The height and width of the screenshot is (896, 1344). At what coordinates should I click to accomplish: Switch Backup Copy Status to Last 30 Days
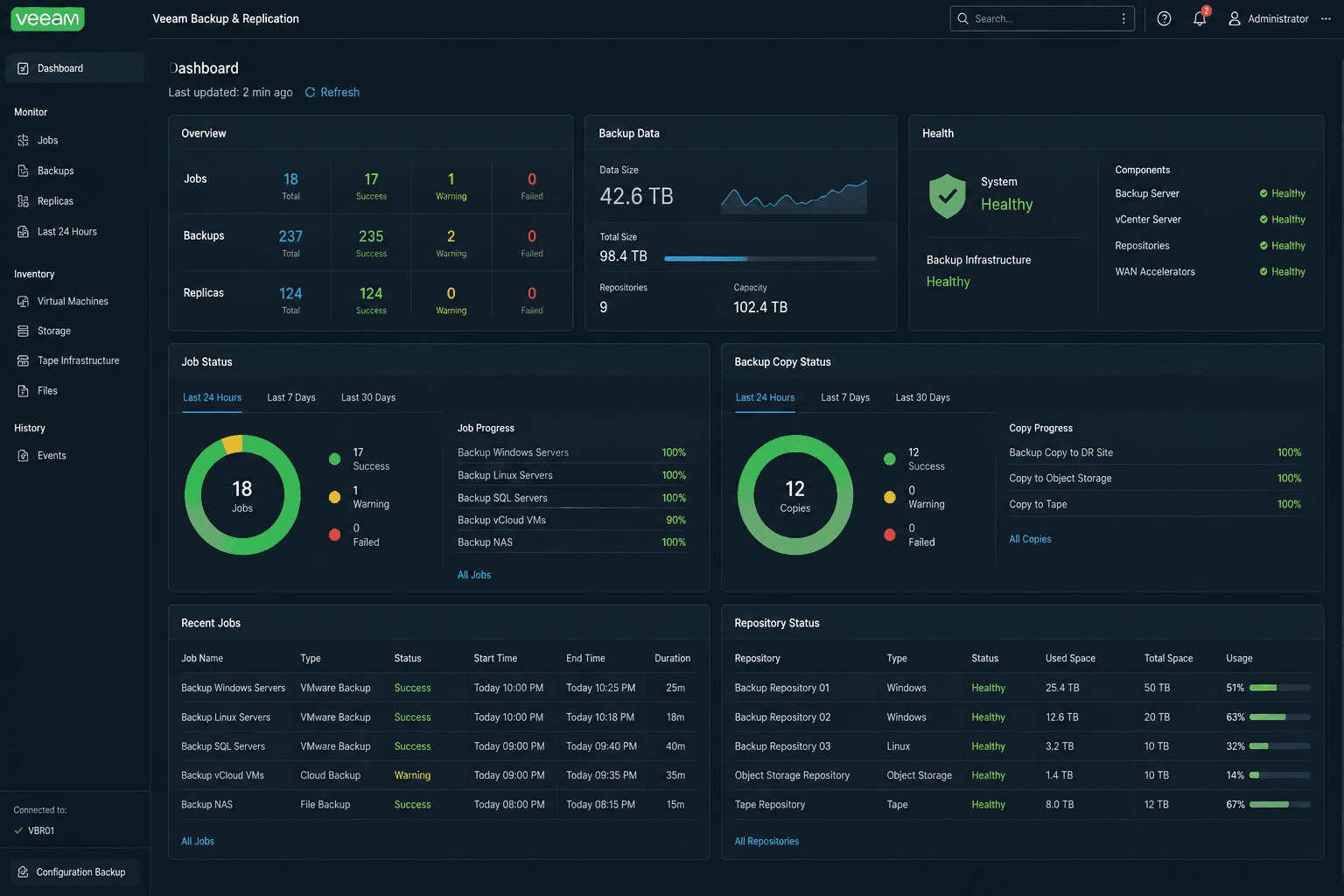(922, 398)
